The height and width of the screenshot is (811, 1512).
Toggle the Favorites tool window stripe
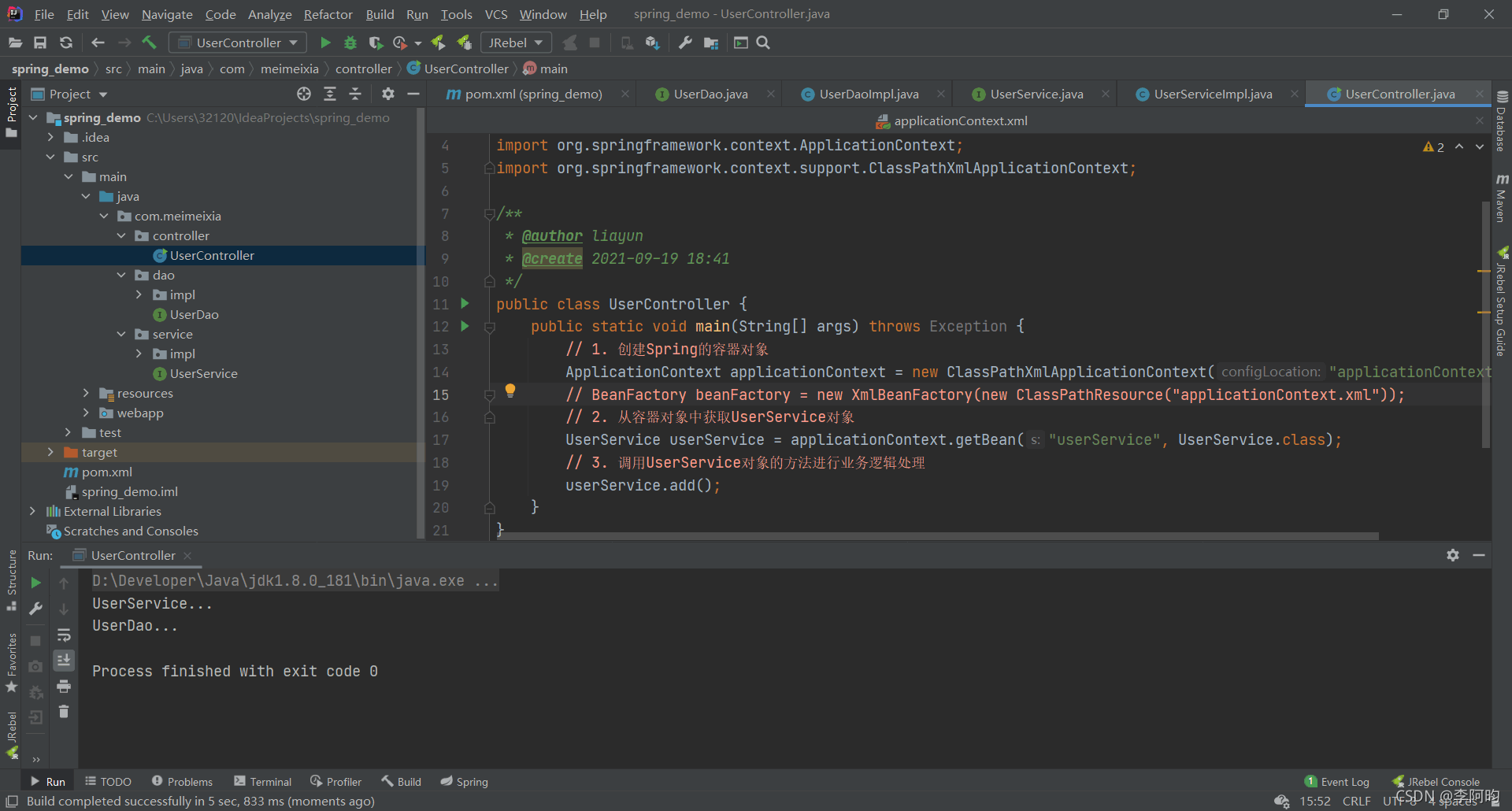11,663
